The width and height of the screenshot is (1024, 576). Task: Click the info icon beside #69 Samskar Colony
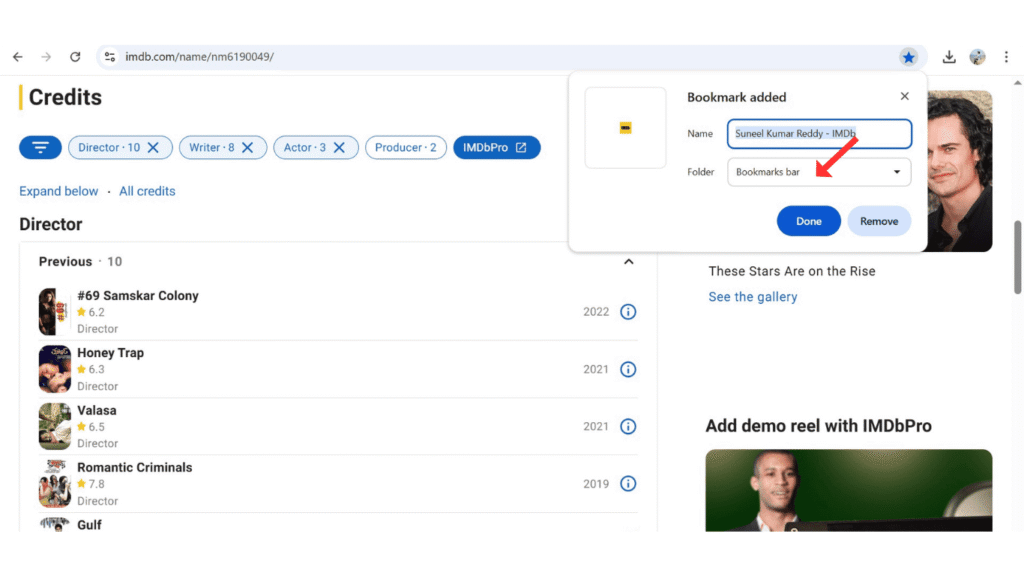click(628, 311)
